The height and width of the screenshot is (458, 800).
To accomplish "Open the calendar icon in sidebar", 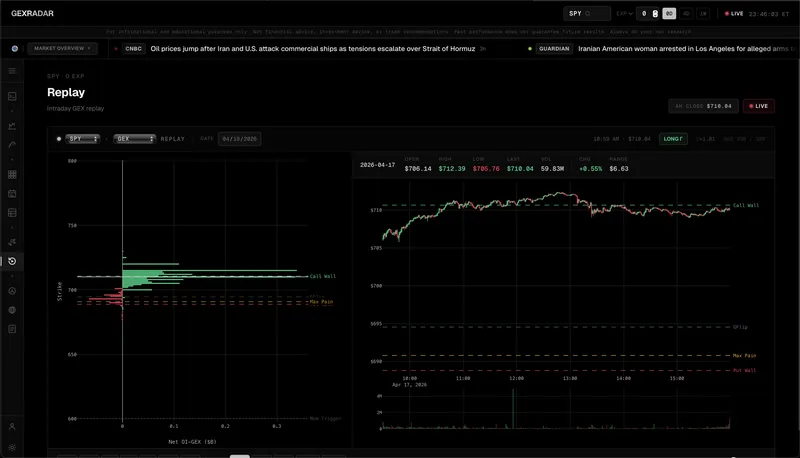I will click(x=12, y=194).
